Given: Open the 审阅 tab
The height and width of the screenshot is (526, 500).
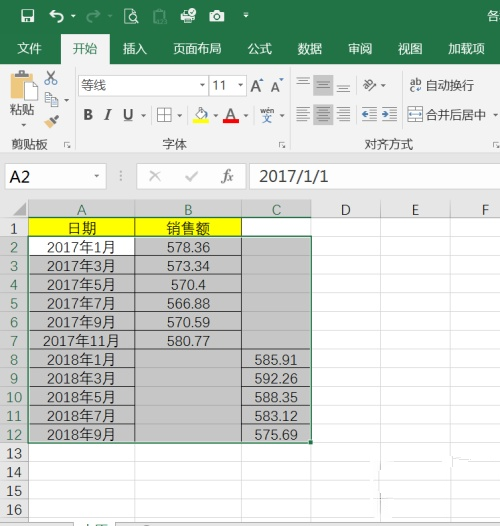Looking at the screenshot, I should pos(360,49).
